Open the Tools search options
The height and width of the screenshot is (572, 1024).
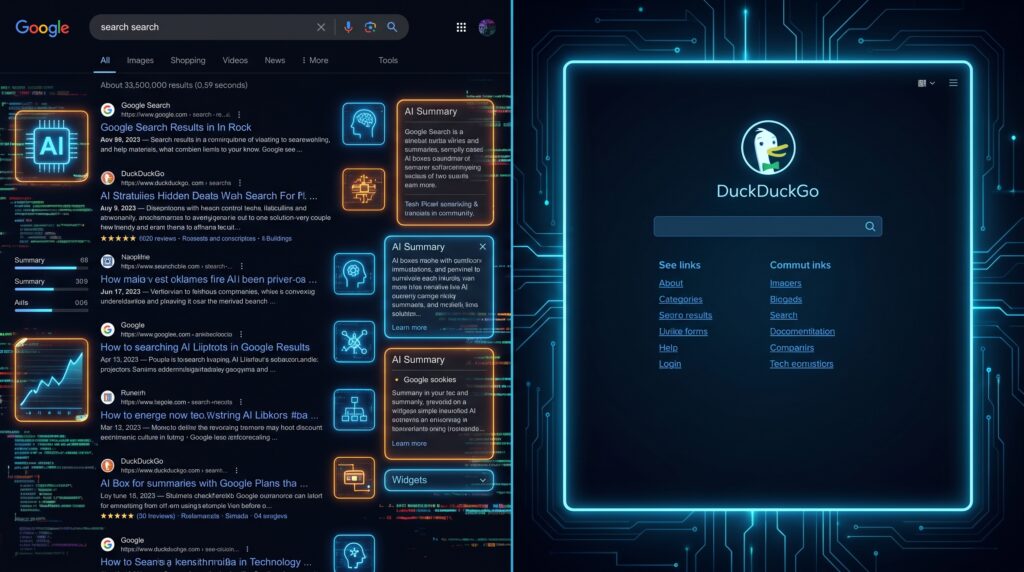click(388, 60)
